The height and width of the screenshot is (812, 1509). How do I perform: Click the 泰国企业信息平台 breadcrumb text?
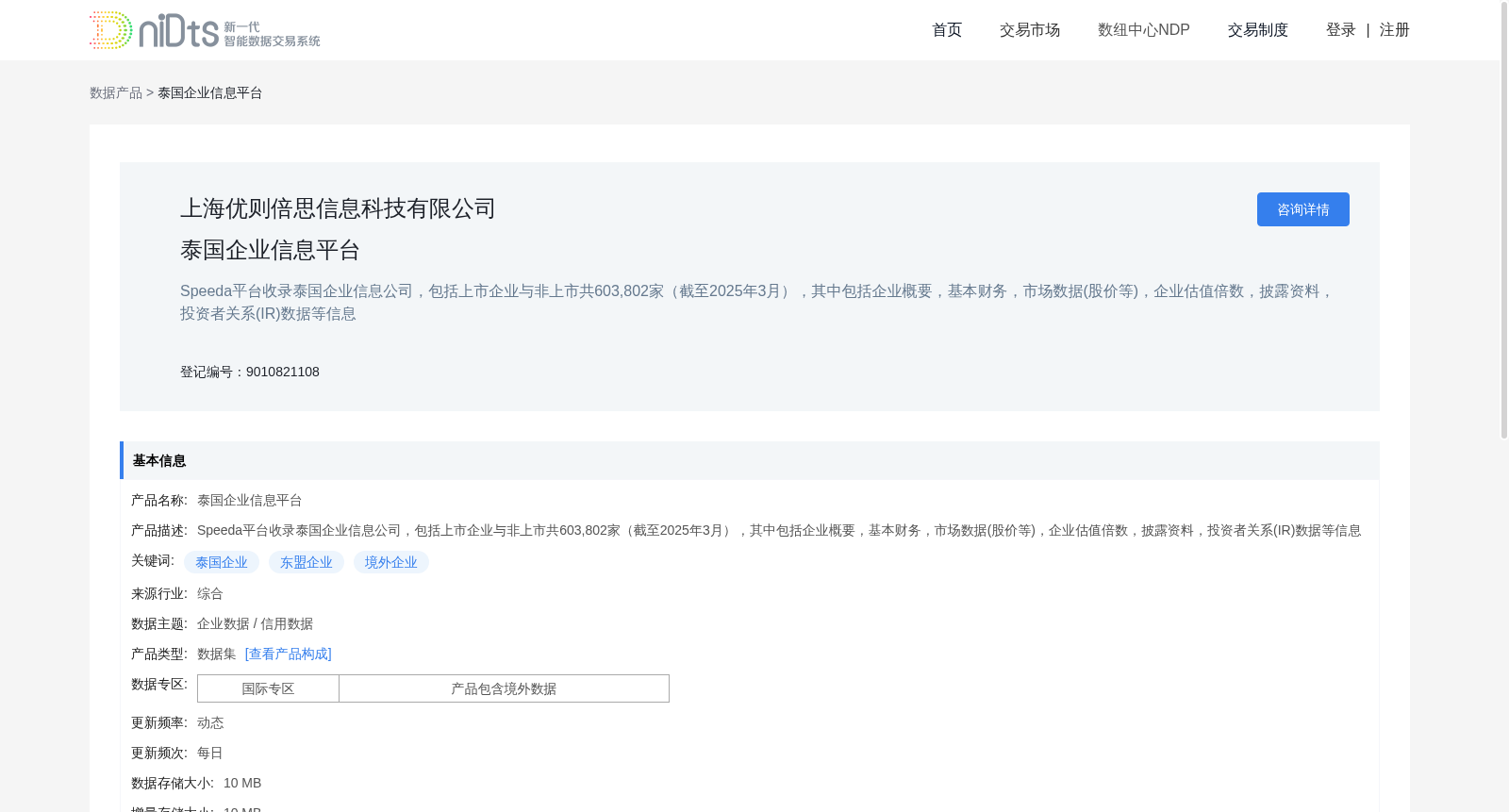click(x=210, y=92)
